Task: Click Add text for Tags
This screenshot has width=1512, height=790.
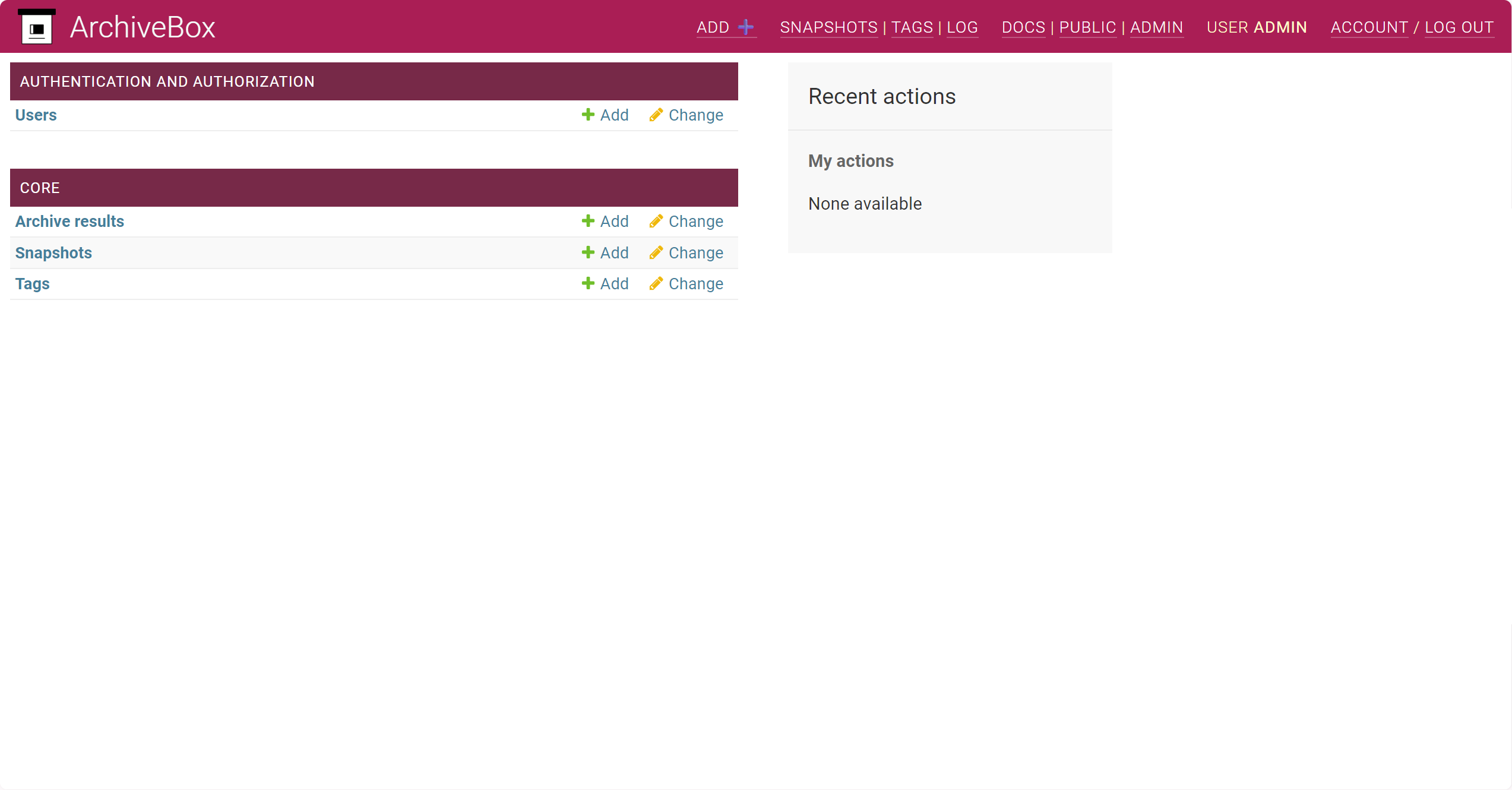Action: 614,283
